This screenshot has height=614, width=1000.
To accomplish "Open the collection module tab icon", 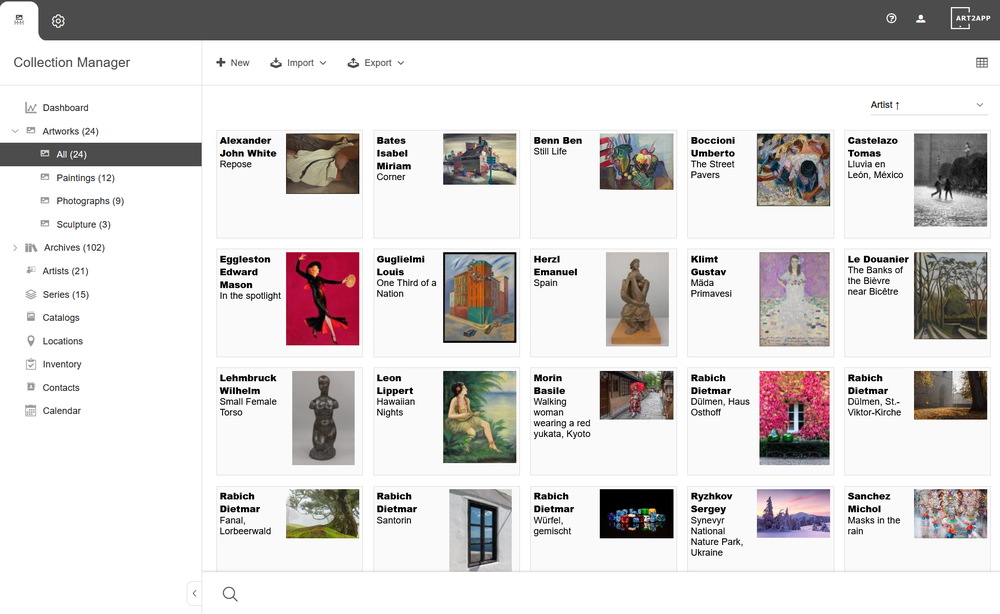I will pos(19,20).
